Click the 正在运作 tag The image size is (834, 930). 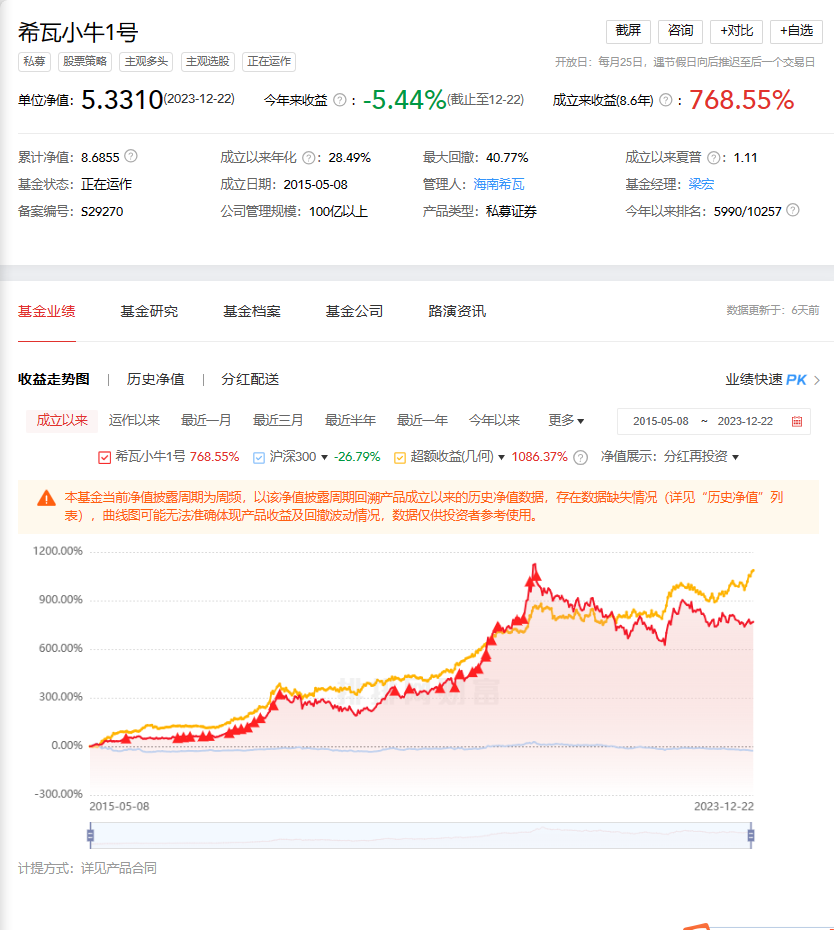[269, 62]
